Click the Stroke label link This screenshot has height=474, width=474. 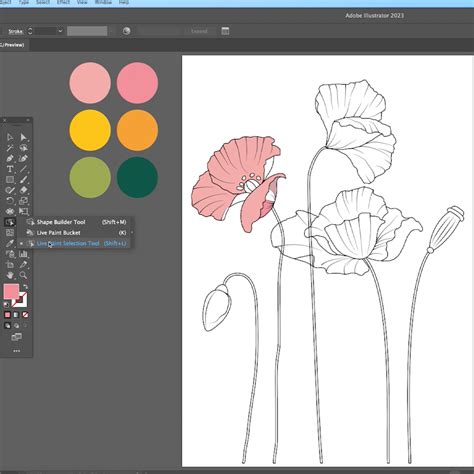pyautogui.click(x=15, y=31)
